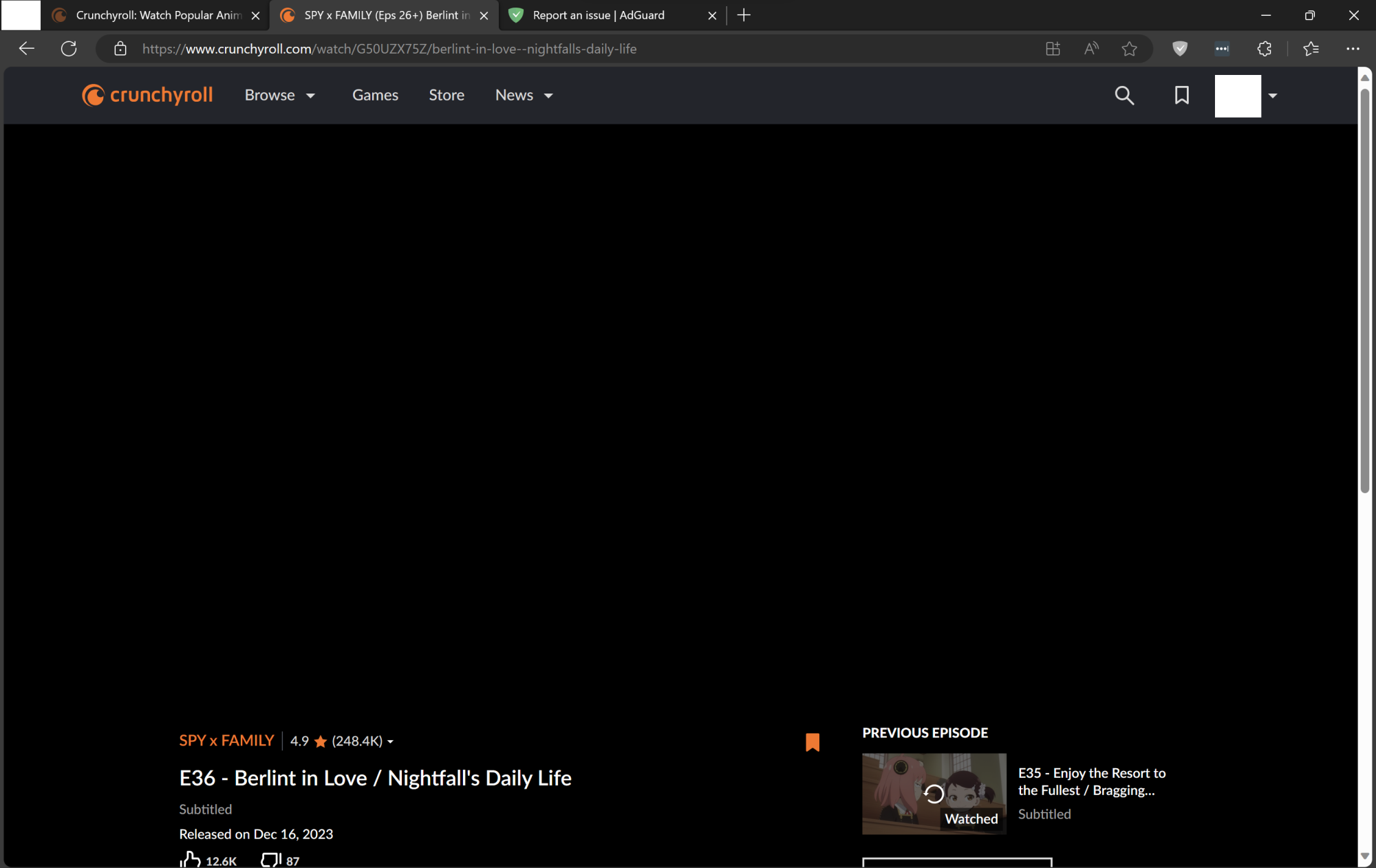The height and width of the screenshot is (868, 1376).
Task: Open the search on Crunchyroll
Action: (x=1124, y=96)
